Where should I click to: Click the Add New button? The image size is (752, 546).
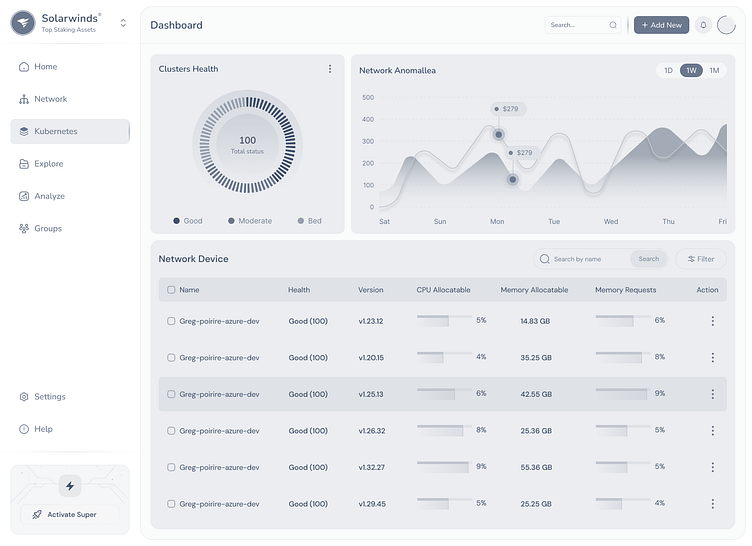(x=661, y=25)
